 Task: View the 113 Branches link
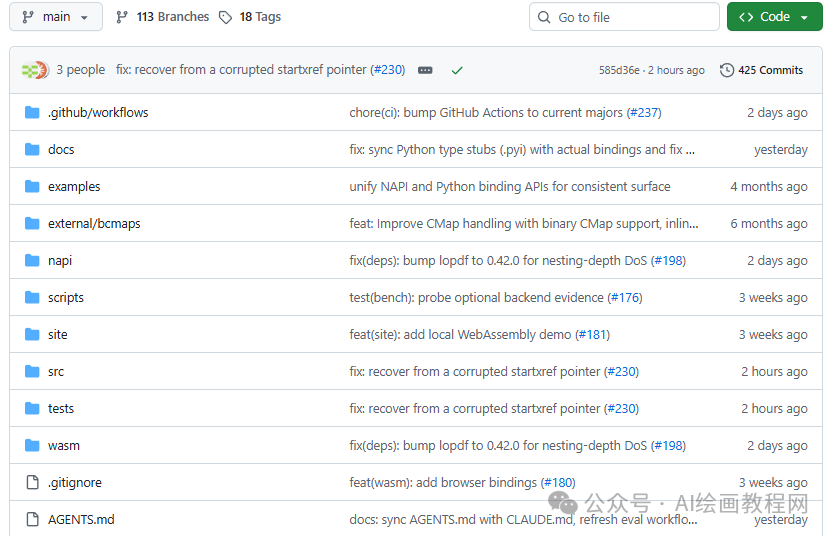click(x=173, y=17)
